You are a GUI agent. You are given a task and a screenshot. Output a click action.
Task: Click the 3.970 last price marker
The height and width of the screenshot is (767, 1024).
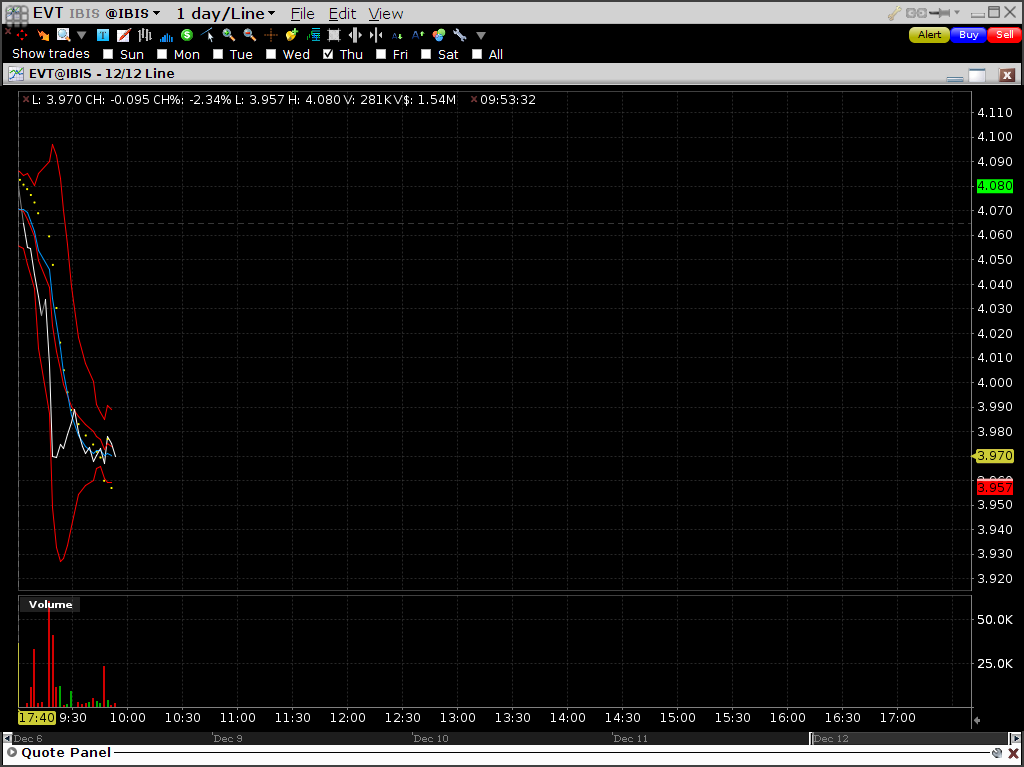click(993, 456)
